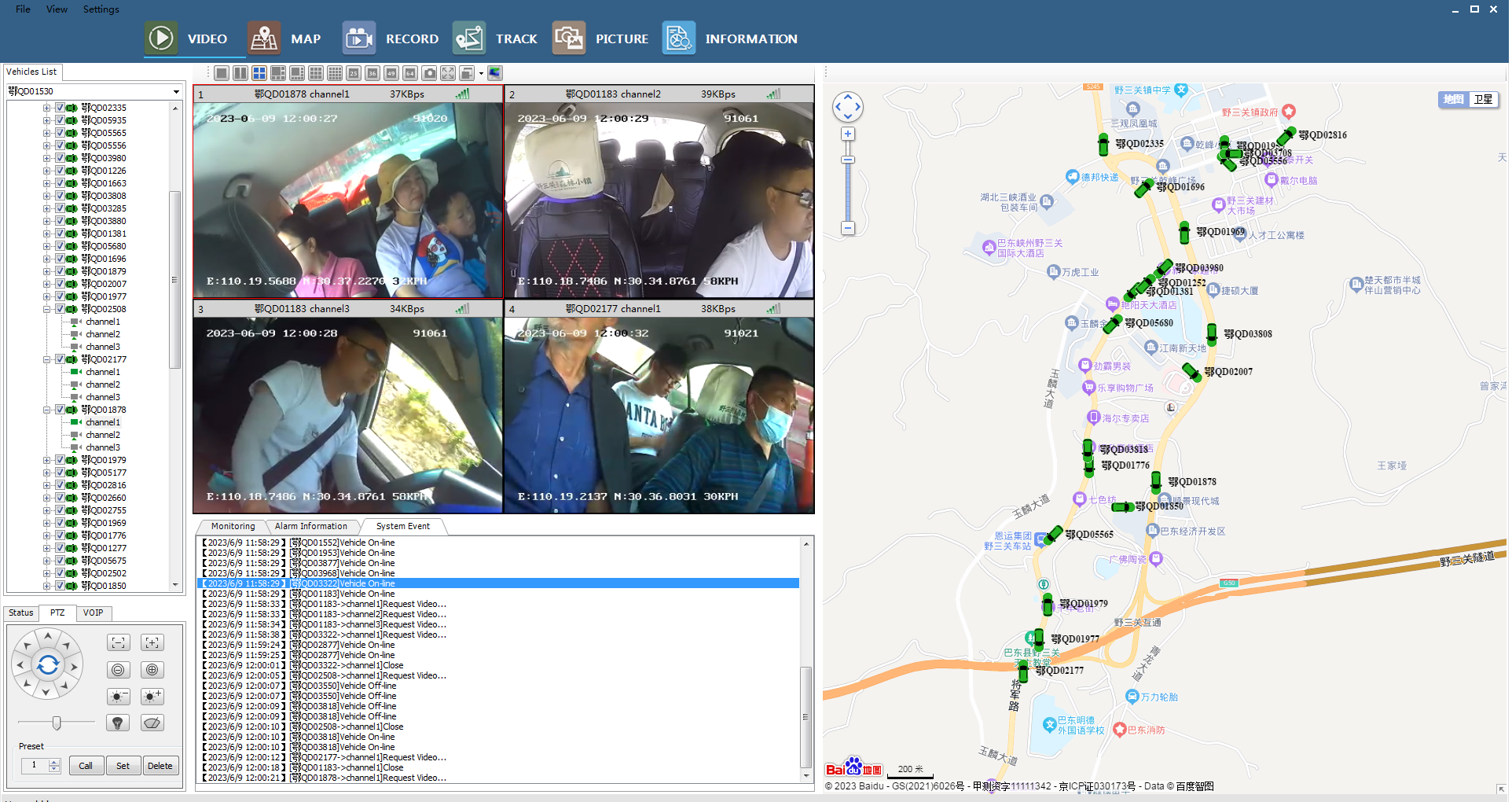1512x802 pixels.
Task: Open the vehicle search dropdown 鄂QD01530
Action: pos(176,92)
